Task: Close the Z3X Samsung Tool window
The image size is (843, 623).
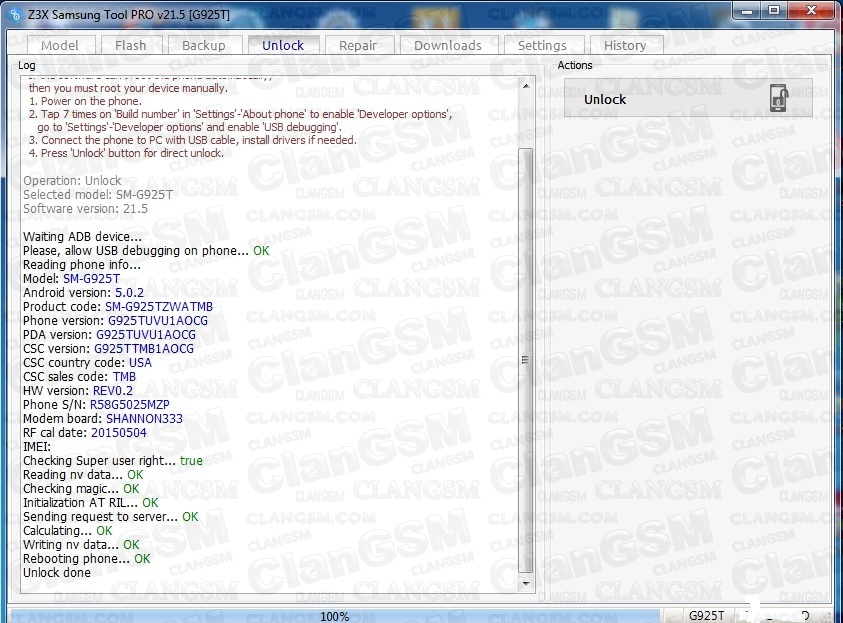Action: pos(811,11)
